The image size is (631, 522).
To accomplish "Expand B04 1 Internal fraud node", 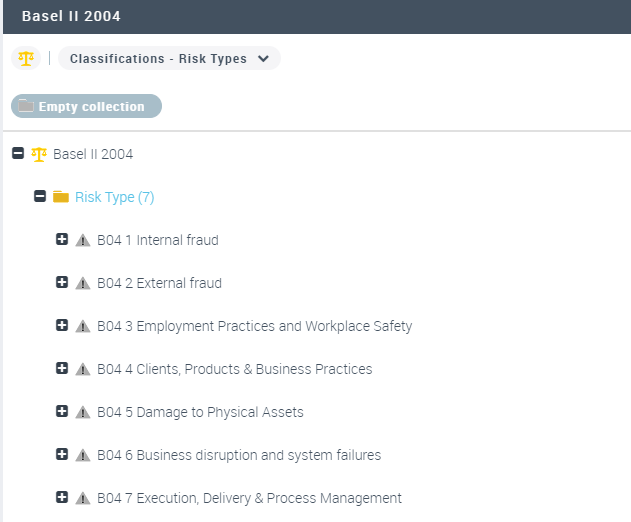I will point(62,240).
